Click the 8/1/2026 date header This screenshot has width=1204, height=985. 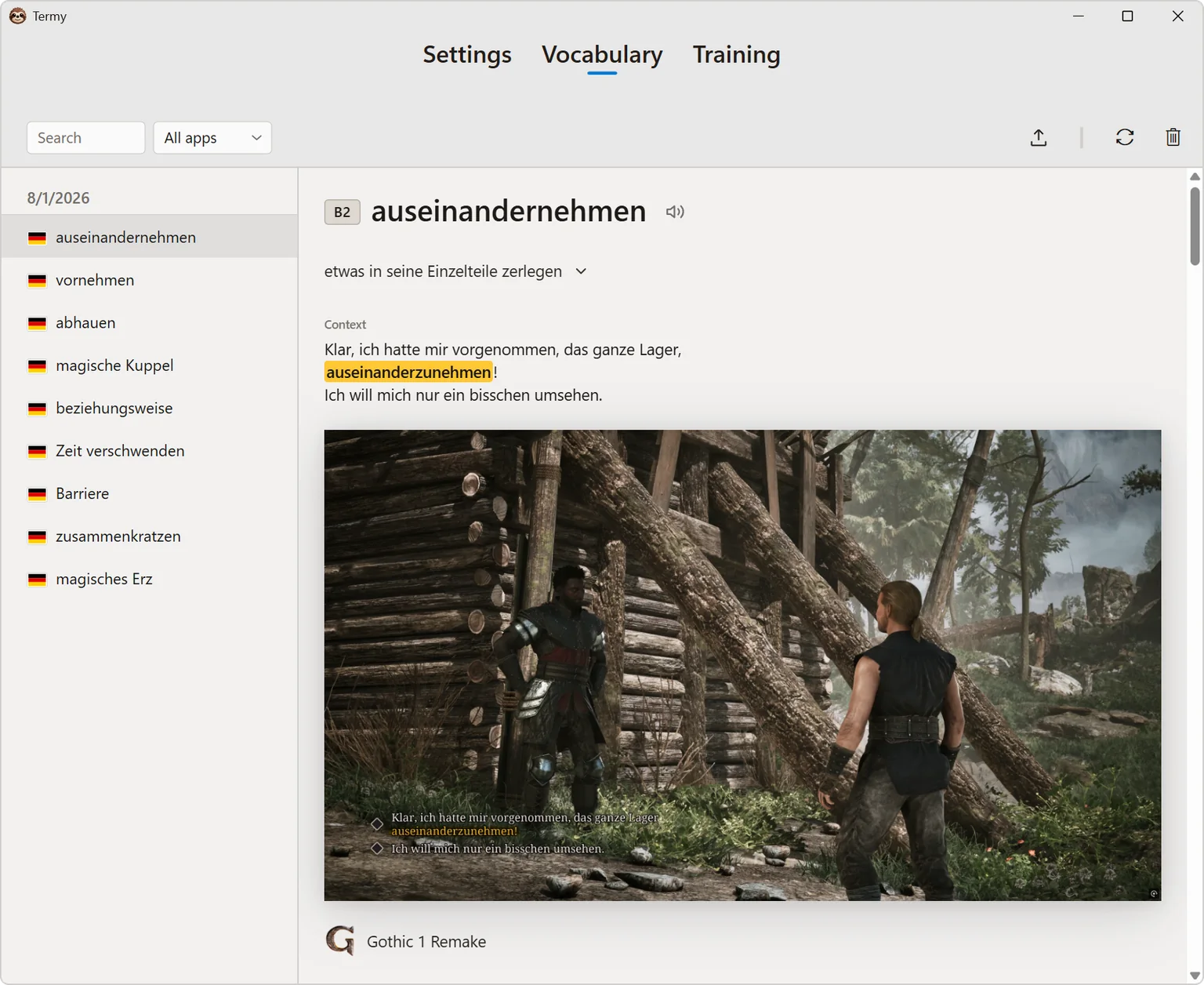[x=58, y=198]
